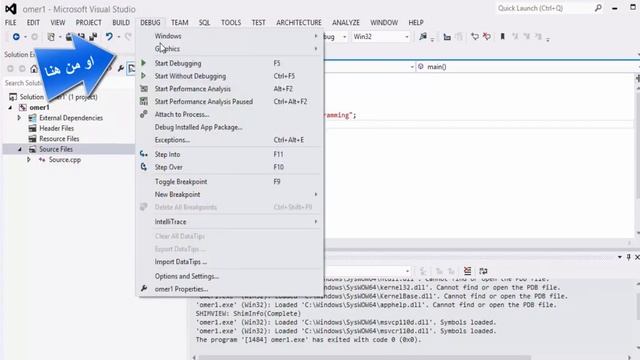
Task: Toggle word wrap in Output window
Action: point(483,271)
